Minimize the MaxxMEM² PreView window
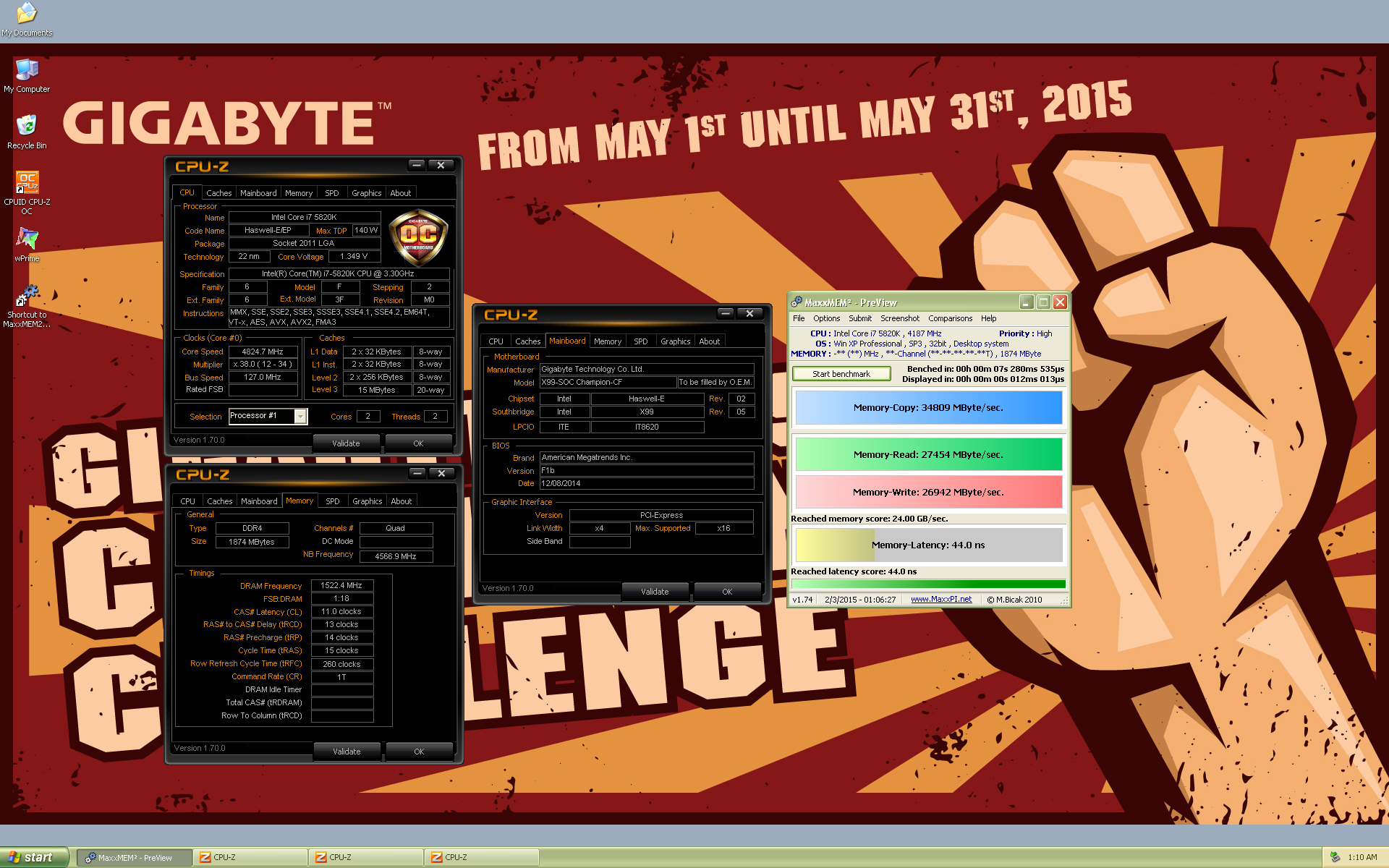This screenshot has height=868, width=1389. [1027, 302]
